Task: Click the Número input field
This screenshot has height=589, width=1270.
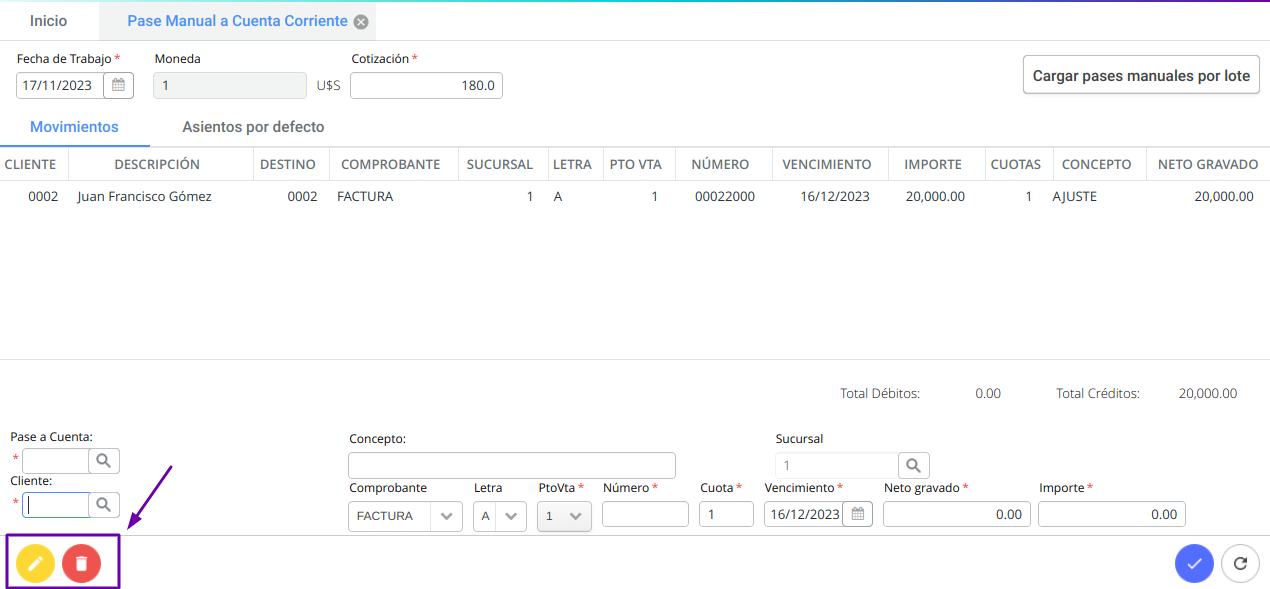Action: pyautogui.click(x=645, y=514)
